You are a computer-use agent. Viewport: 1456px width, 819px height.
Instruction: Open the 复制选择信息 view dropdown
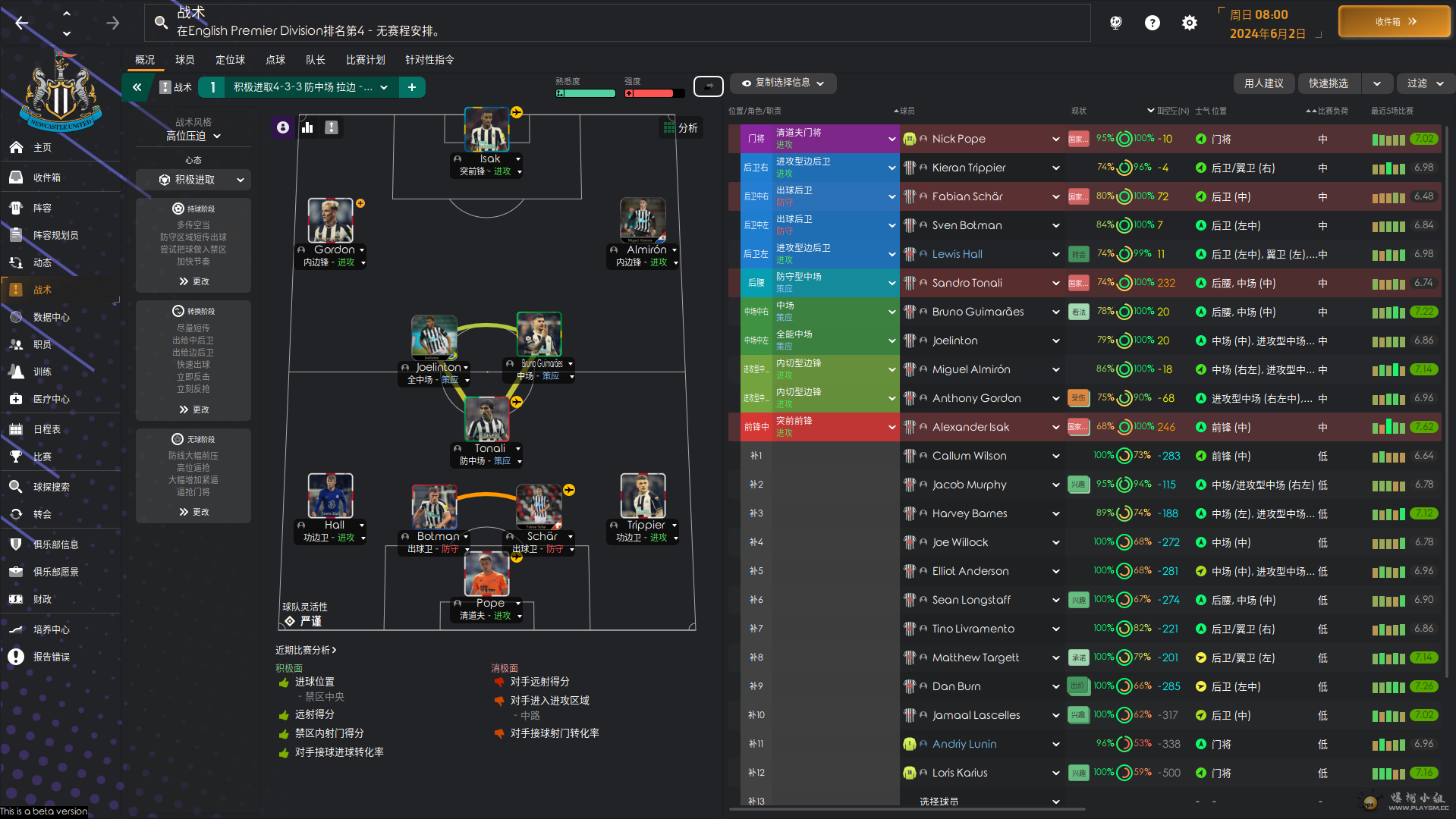click(783, 83)
